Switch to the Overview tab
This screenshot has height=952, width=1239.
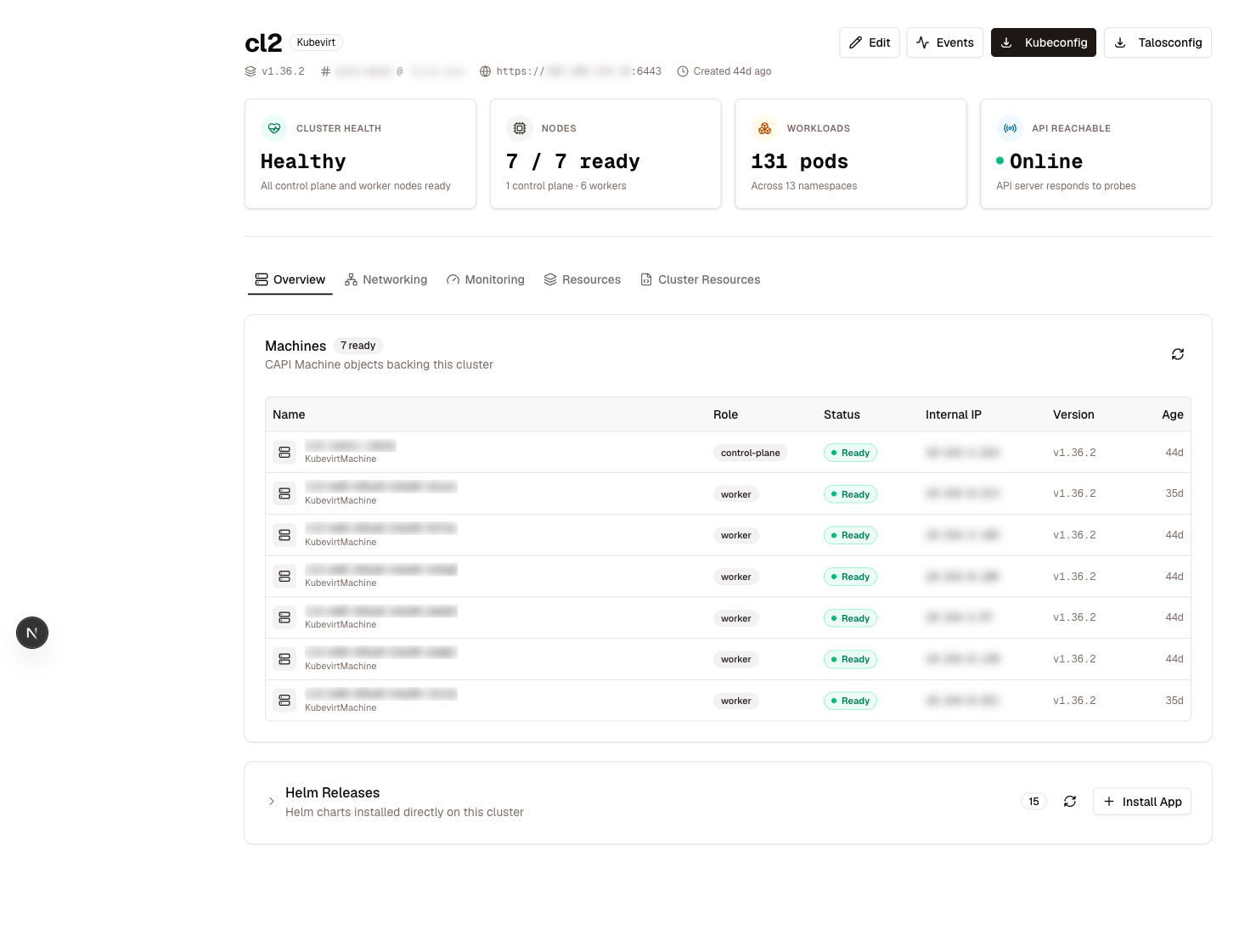click(290, 279)
